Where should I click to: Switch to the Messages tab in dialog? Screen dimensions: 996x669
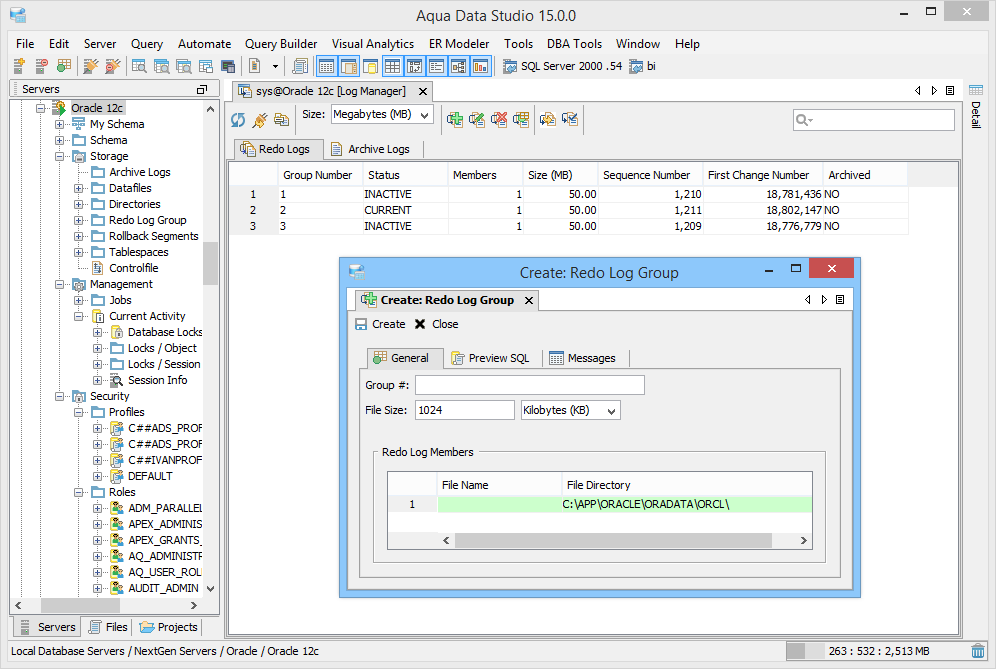(x=583, y=358)
